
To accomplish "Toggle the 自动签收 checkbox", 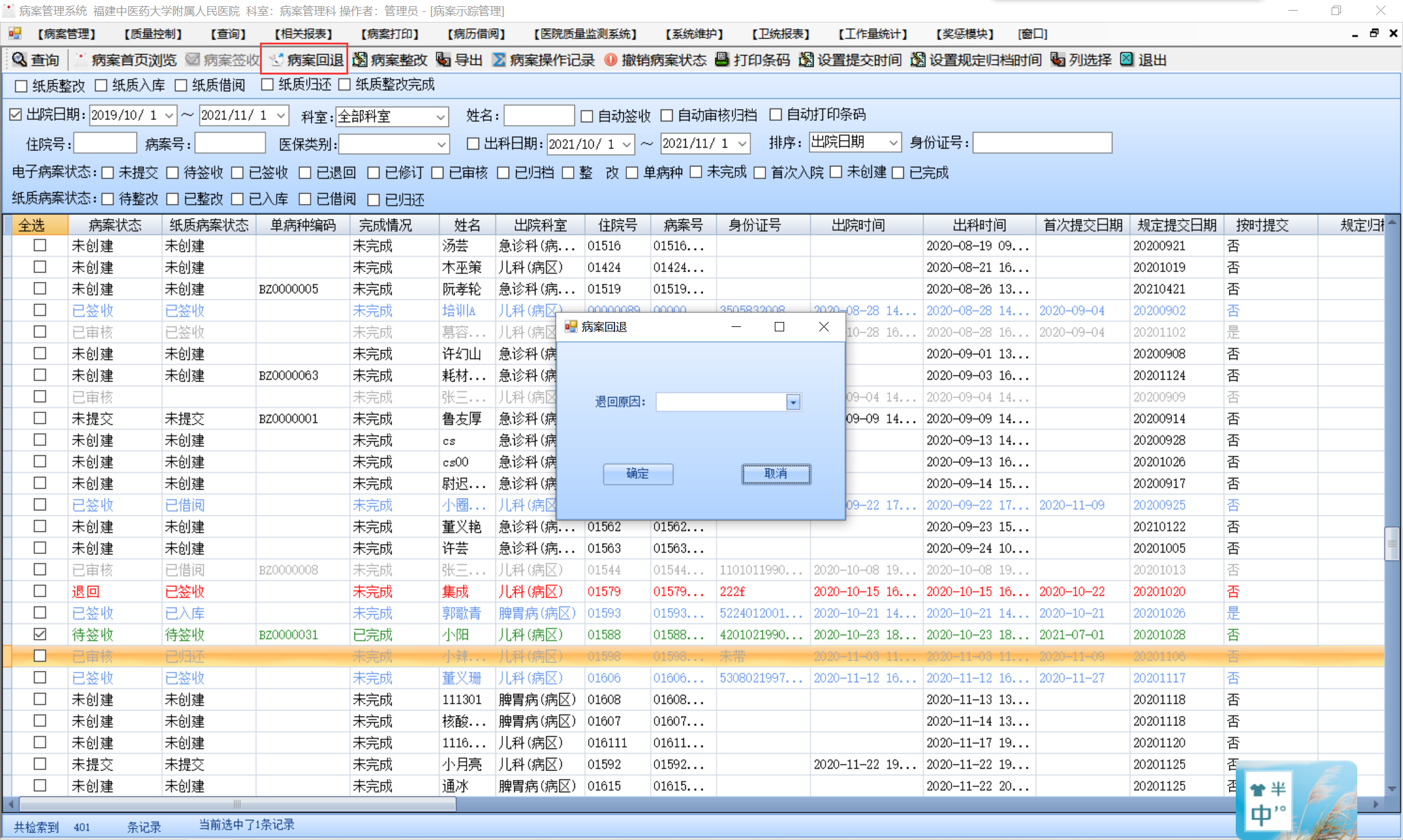I will pos(587,116).
